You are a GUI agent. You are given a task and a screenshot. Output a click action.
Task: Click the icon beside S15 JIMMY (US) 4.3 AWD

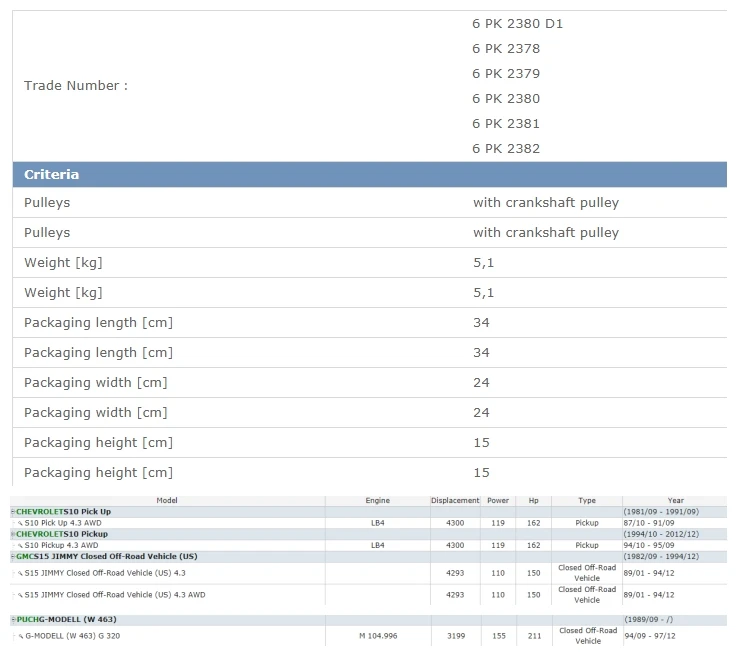tap(20, 595)
